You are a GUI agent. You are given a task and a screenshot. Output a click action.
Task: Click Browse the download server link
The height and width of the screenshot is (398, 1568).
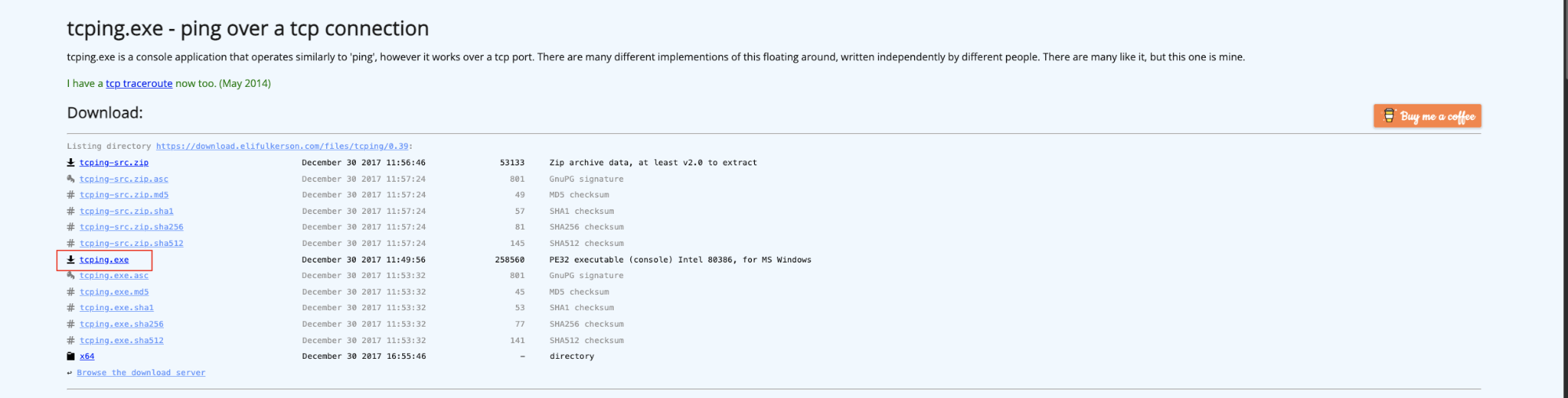click(x=140, y=373)
